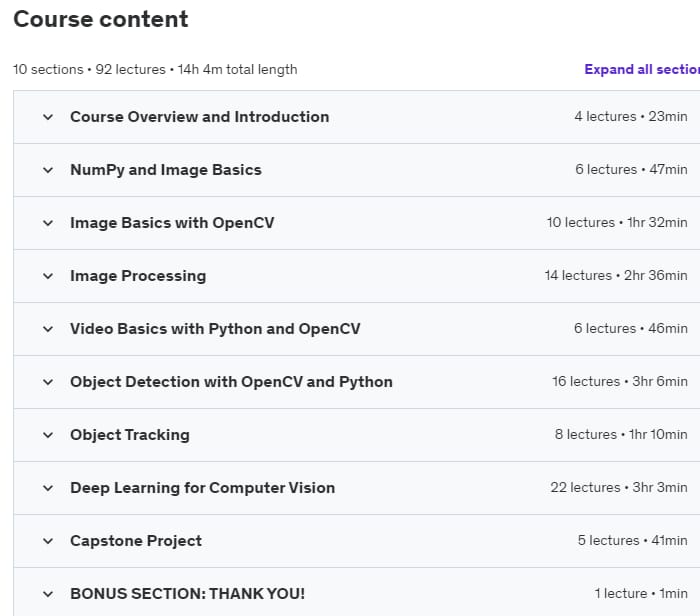Click the '5 lectures • 41min' text

coord(633,541)
